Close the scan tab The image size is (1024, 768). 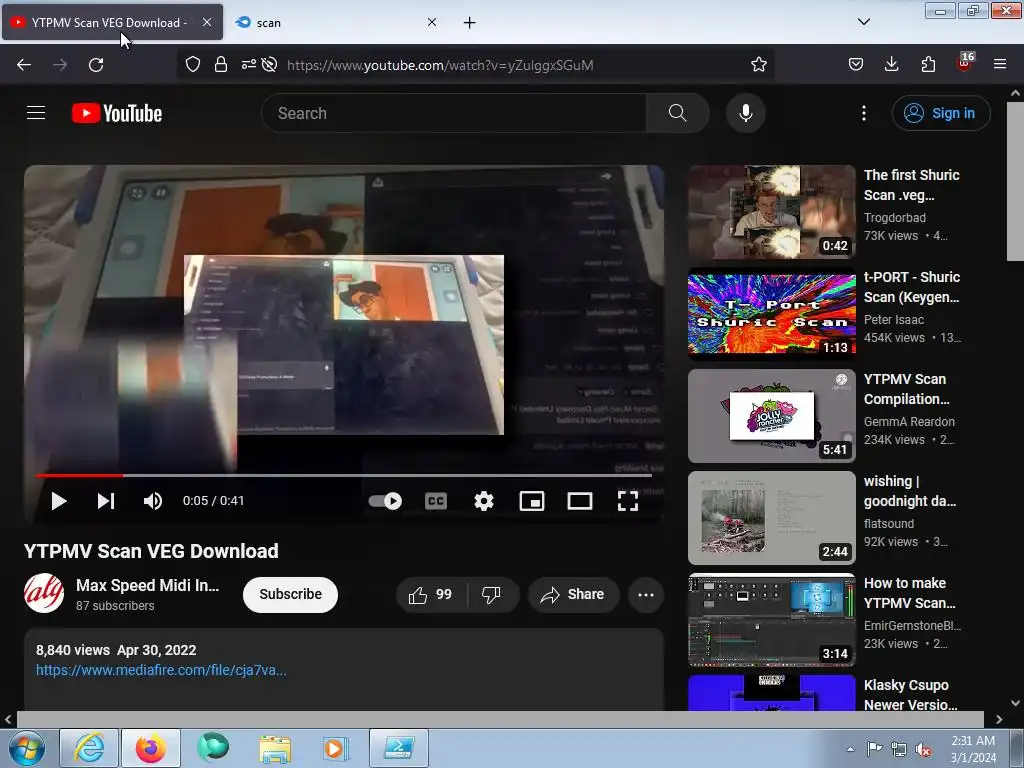[x=432, y=22]
